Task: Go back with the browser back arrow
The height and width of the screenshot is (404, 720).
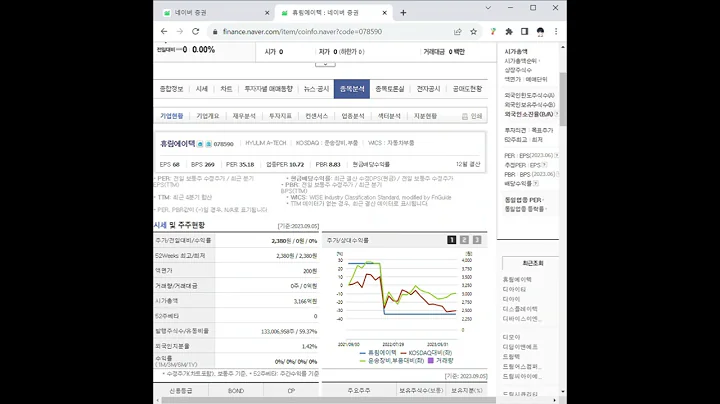Action: [164, 31]
